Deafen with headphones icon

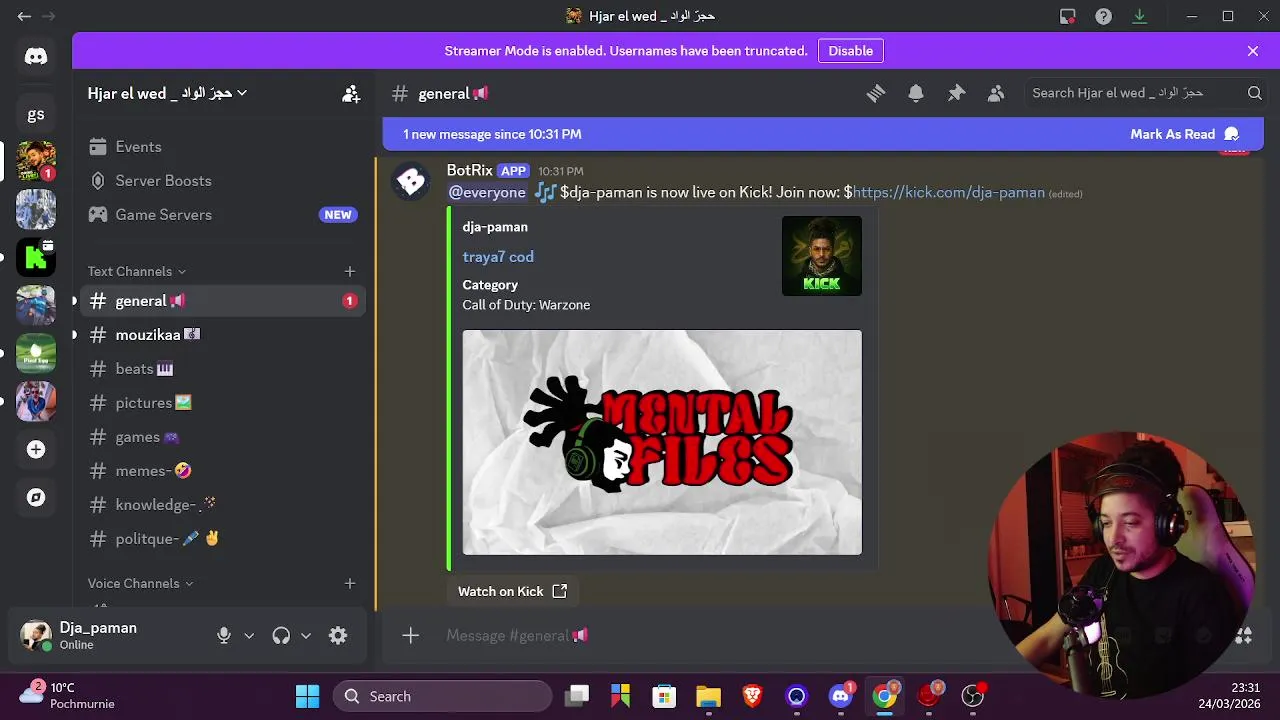pos(281,635)
